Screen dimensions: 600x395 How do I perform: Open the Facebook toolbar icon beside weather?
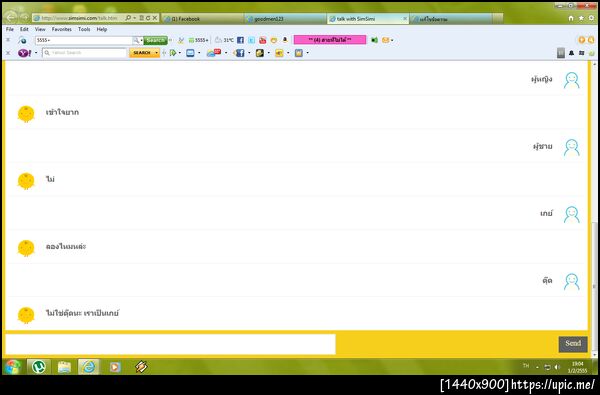coord(240,40)
